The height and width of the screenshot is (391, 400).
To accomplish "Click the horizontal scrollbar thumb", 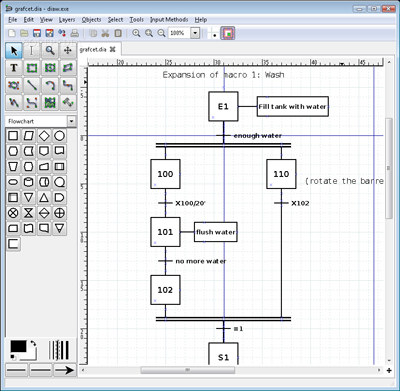I will point(188,370).
